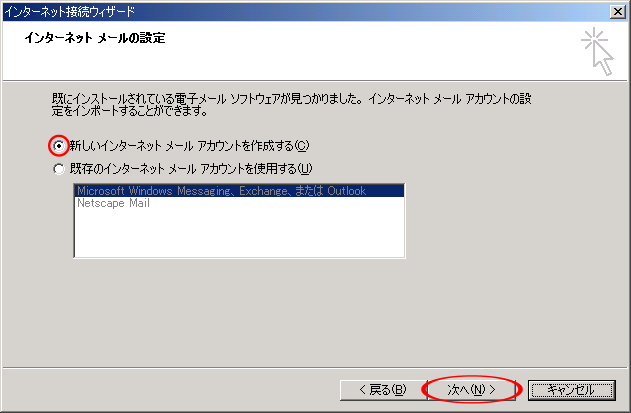This screenshot has width=631, height=413.
Task: Close the Internet Connection Wizard window
Action: coord(619,10)
